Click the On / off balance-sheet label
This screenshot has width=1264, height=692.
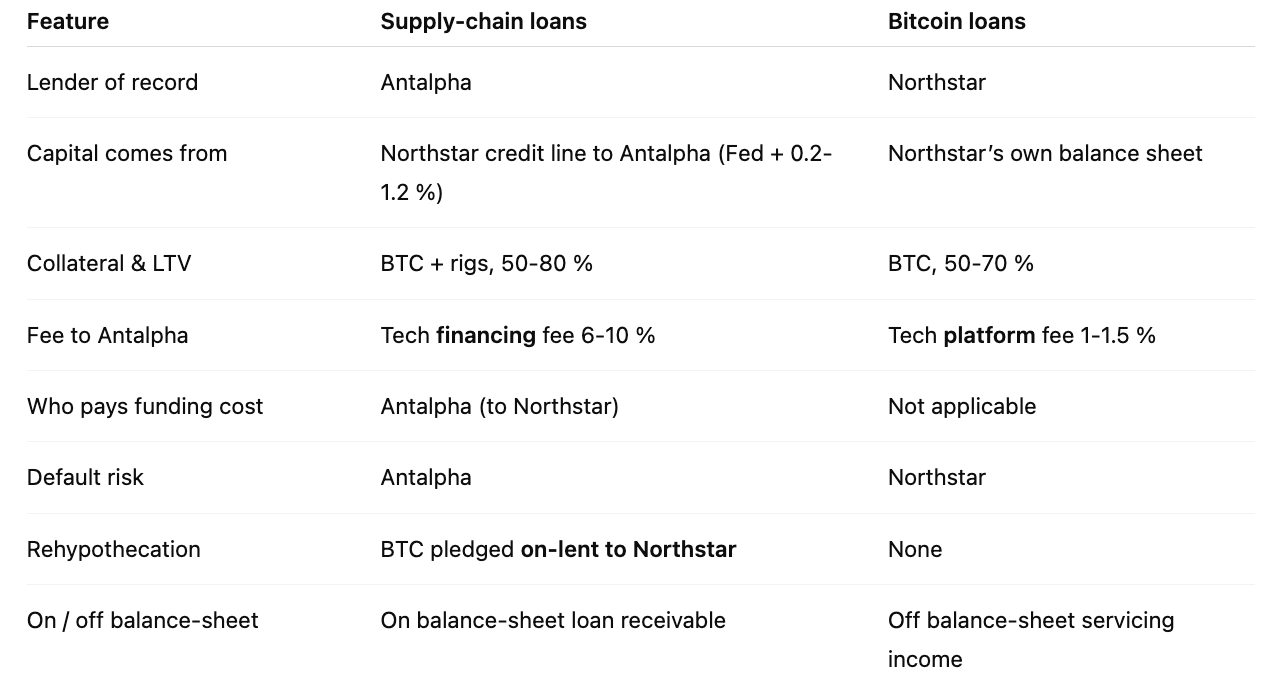pos(143,620)
